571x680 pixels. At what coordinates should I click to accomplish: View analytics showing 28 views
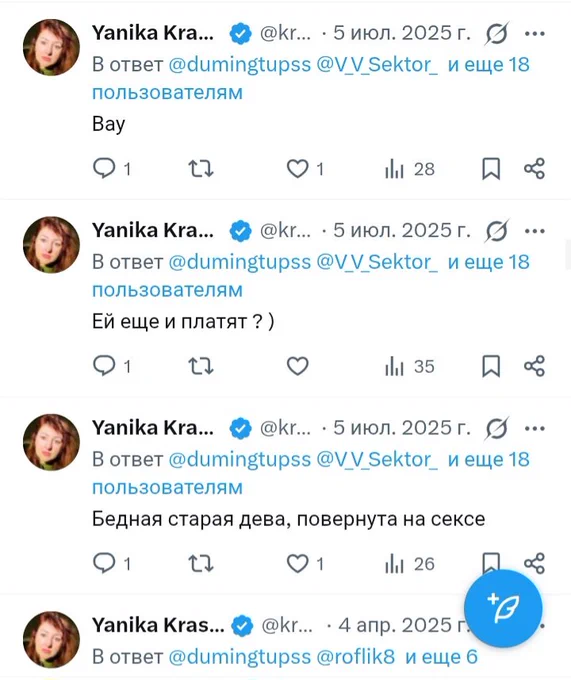pos(410,169)
